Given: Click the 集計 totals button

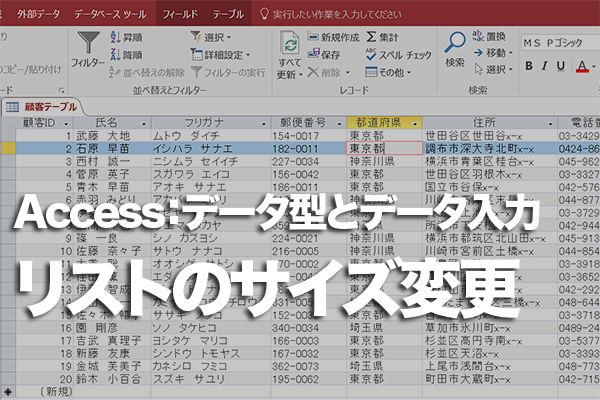Looking at the screenshot, I should [x=382, y=37].
